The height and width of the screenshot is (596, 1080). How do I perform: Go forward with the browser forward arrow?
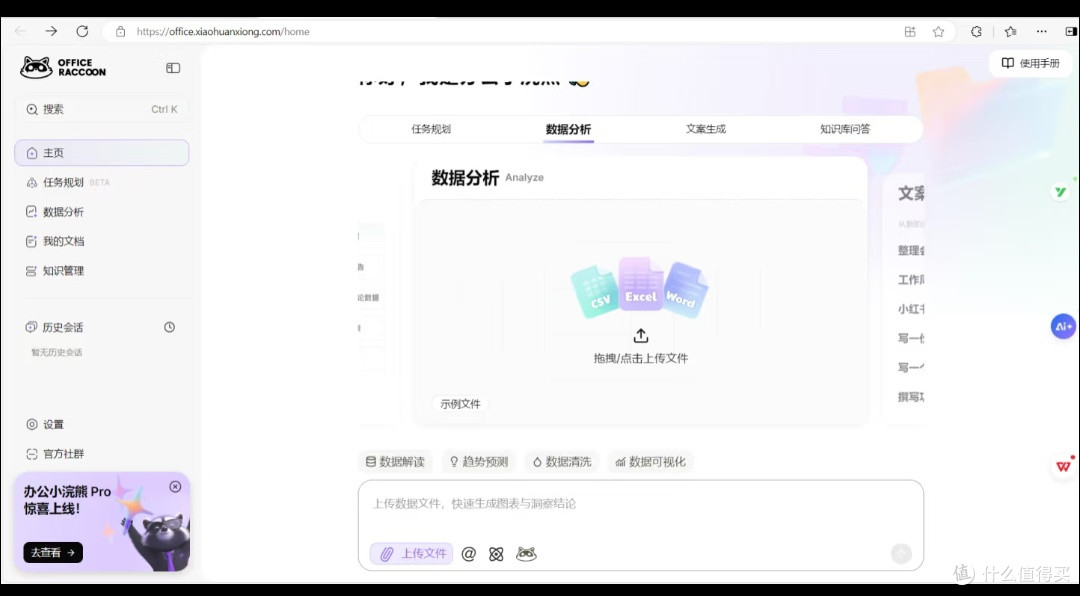[51, 31]
